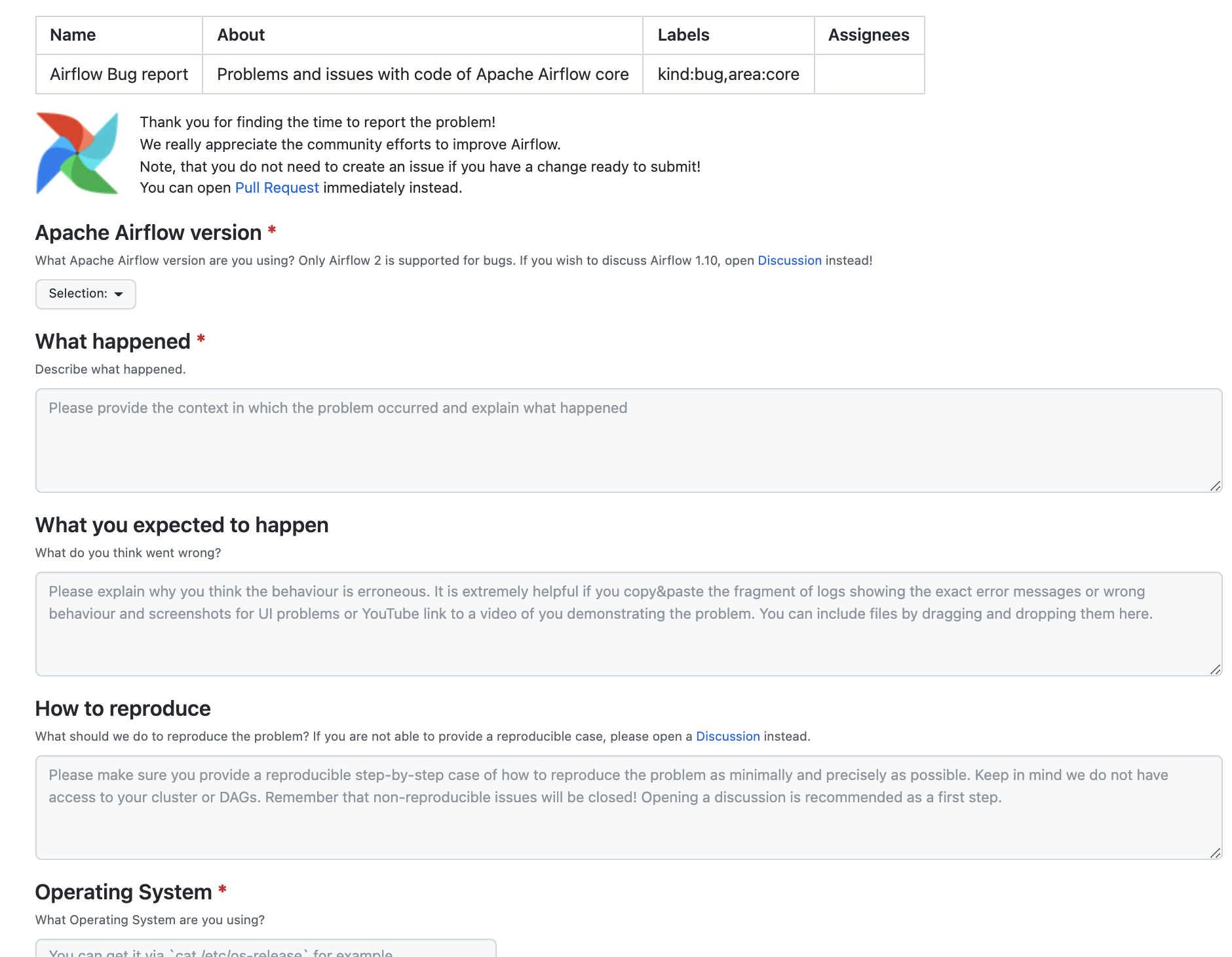
Task: Click the Name column header
Action: [119, 35]
